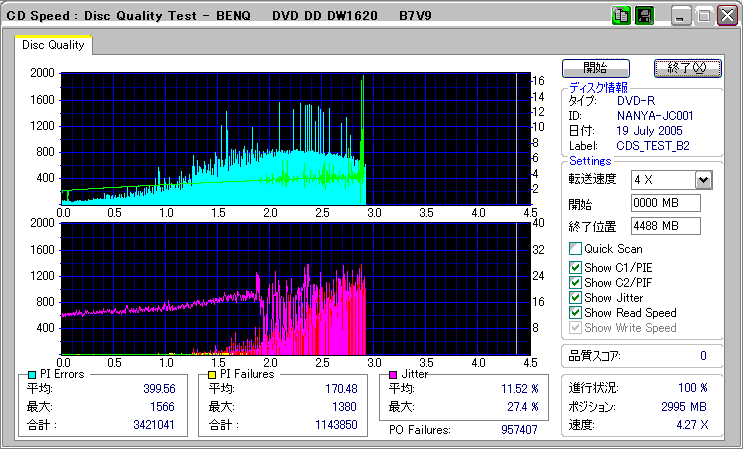
Task: Uncheck Show C1/PIE option
Action: click(575, 267)
